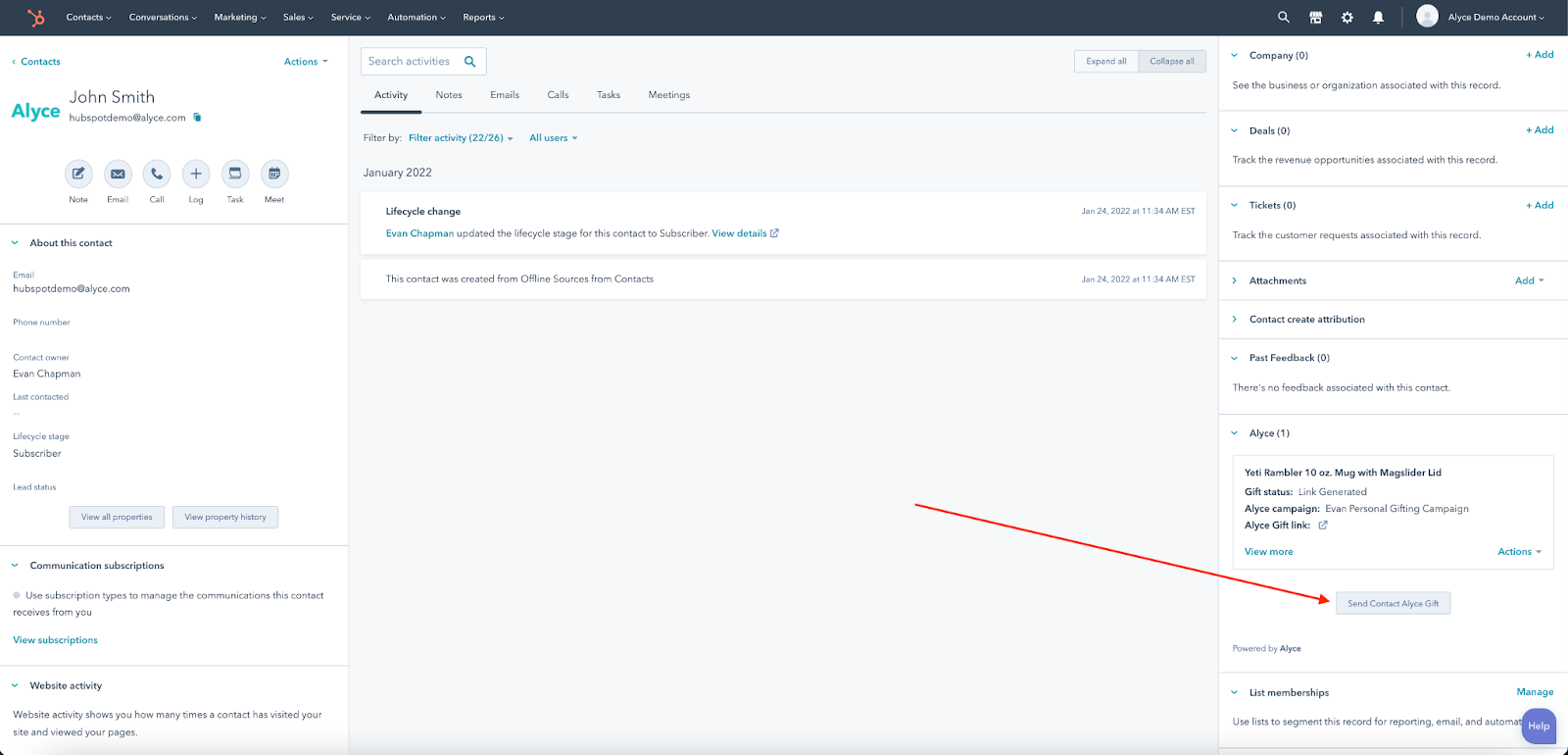1568x755 pixels.
Task: Create a Note with the Note icon
Action: (x=78, y=175)
